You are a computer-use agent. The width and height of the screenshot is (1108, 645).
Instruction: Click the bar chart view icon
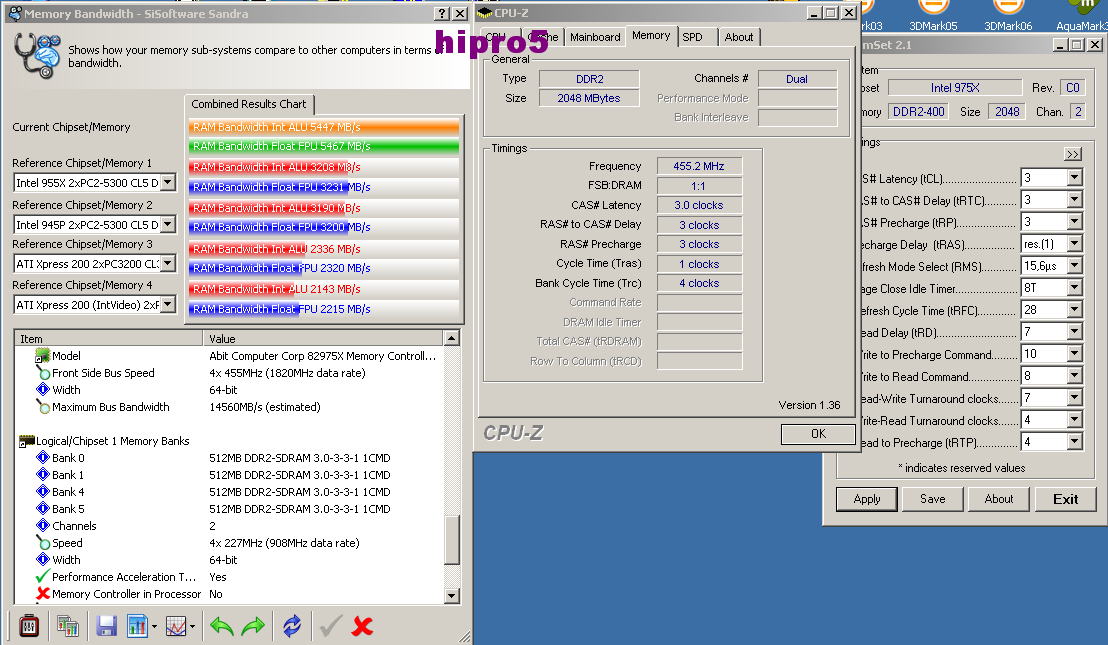[x=137, y=626]
